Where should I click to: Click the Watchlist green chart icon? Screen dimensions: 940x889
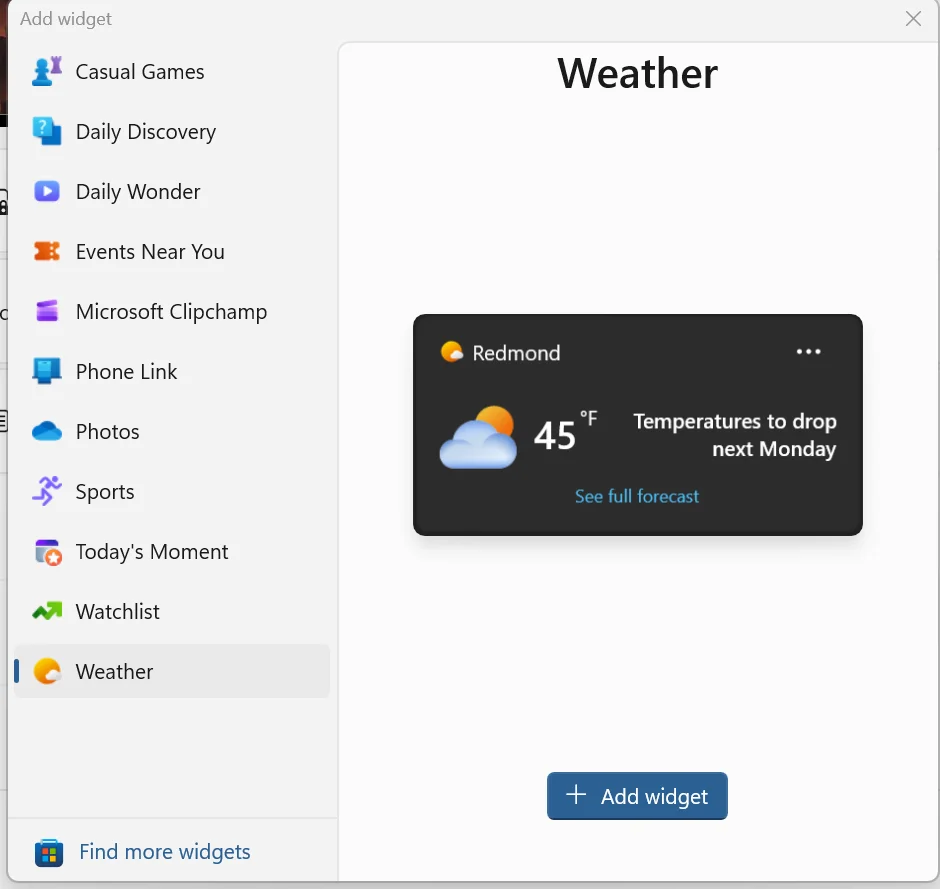[47, 611]
